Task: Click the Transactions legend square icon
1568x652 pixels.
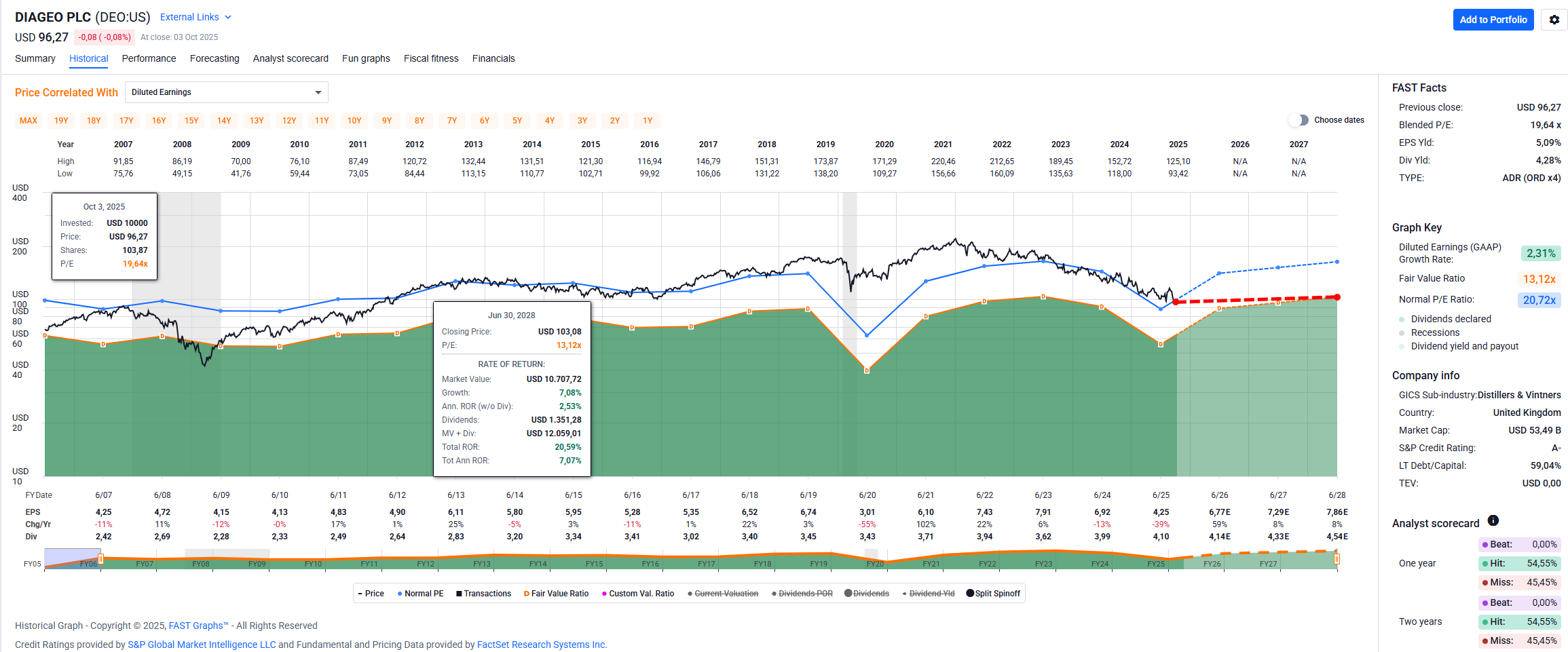Action: [459, 594]
